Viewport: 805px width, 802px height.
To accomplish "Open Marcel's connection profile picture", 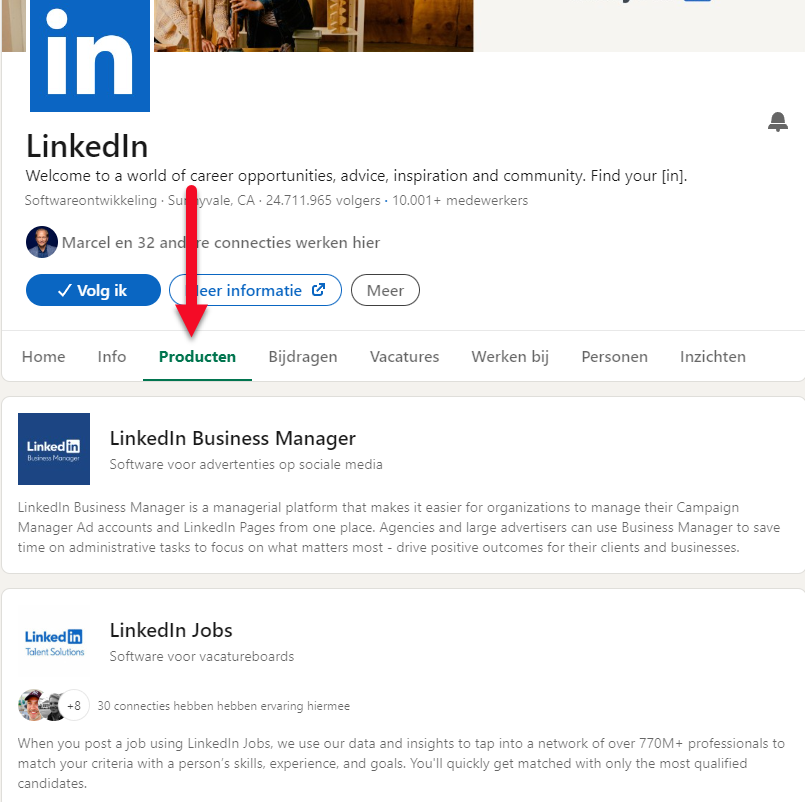I will [x=42, y=242].
